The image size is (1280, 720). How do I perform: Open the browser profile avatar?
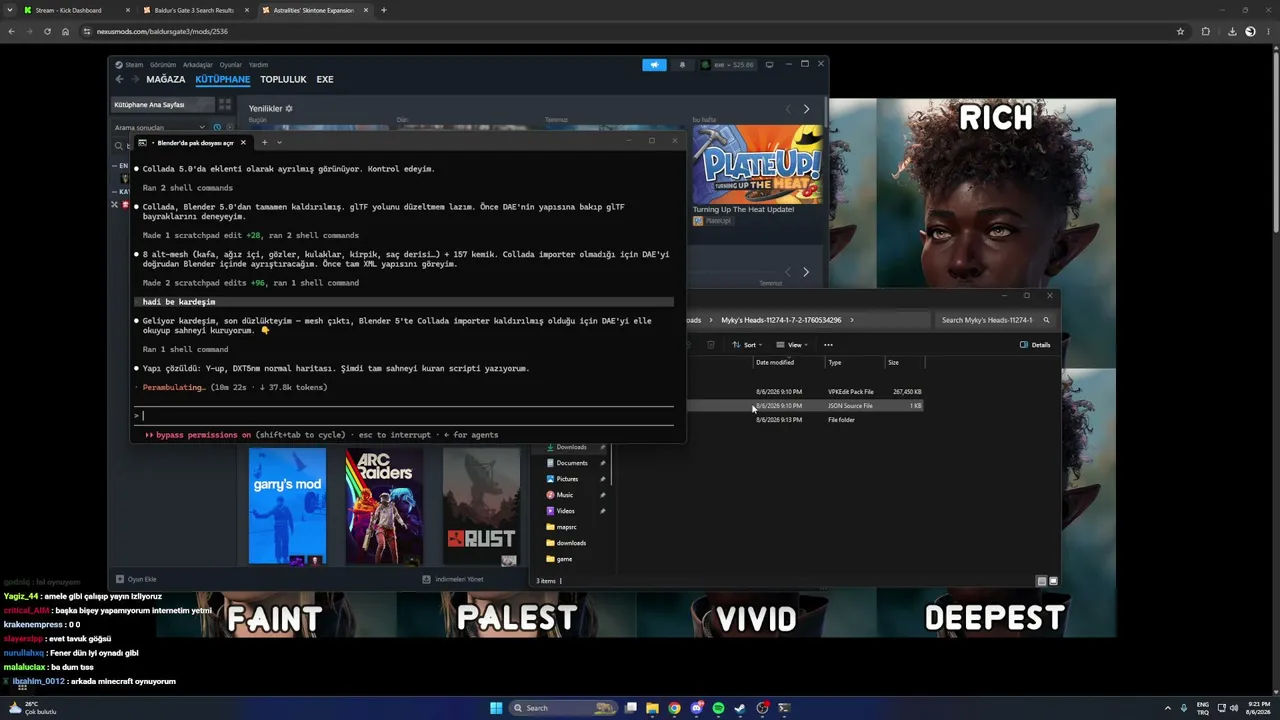1250,31
